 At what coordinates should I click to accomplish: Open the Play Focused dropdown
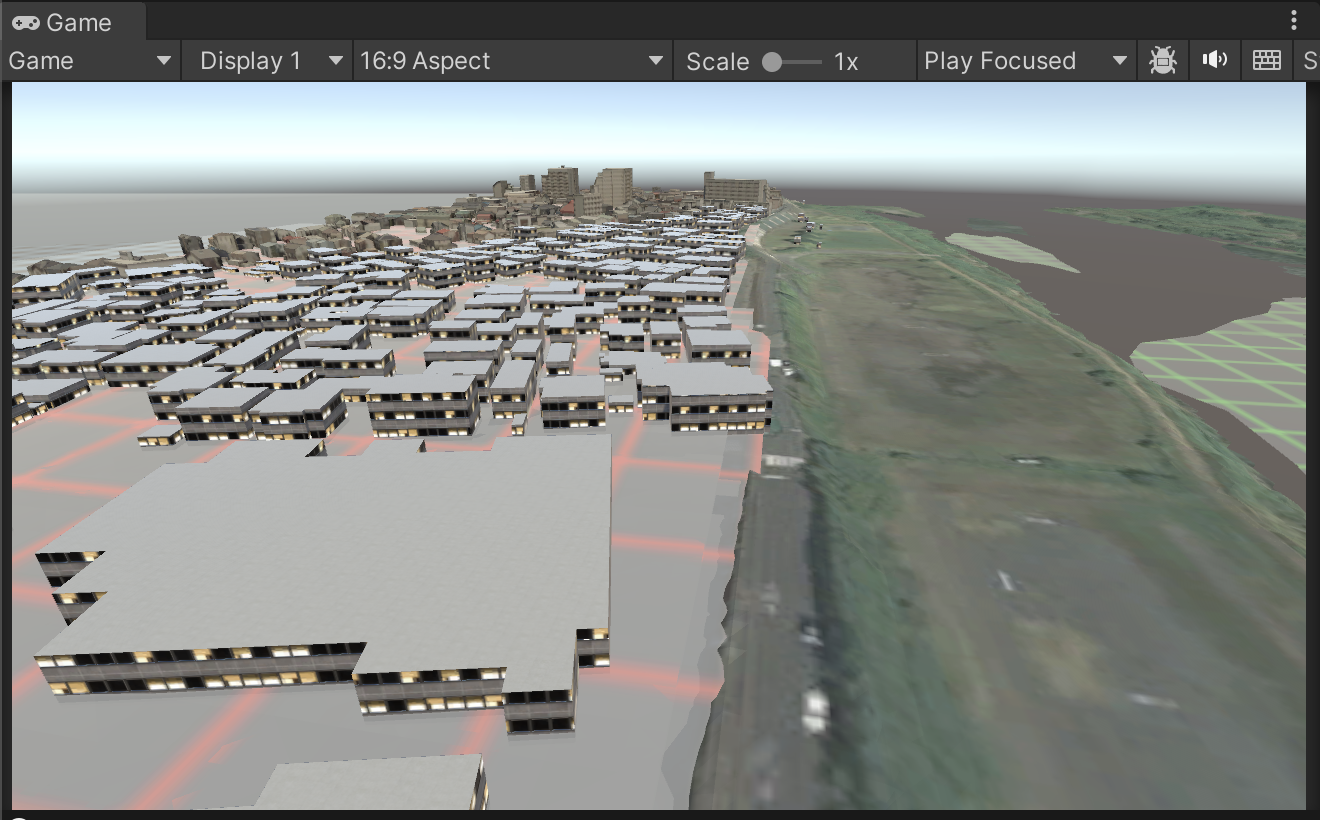tap(1025, 61)
